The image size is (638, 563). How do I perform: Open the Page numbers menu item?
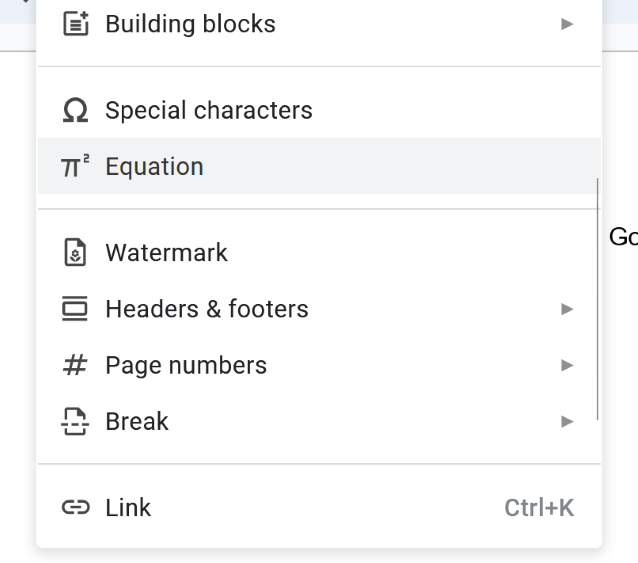186,365
